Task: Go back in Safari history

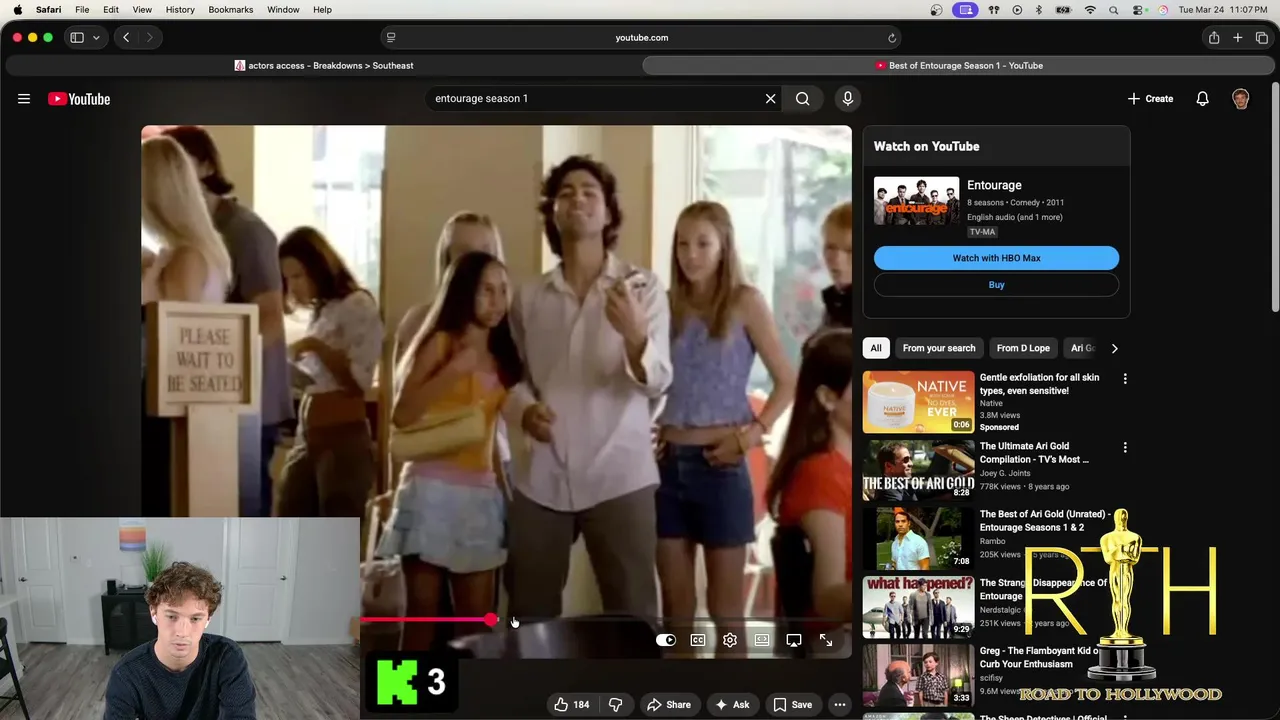Action: tap(126, 38)
